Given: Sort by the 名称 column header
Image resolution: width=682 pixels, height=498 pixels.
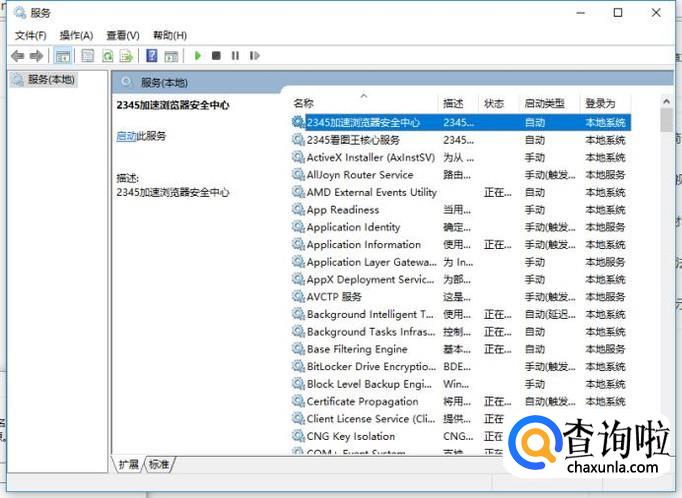Looking at the screenshot, I should (x=364, y=103).
